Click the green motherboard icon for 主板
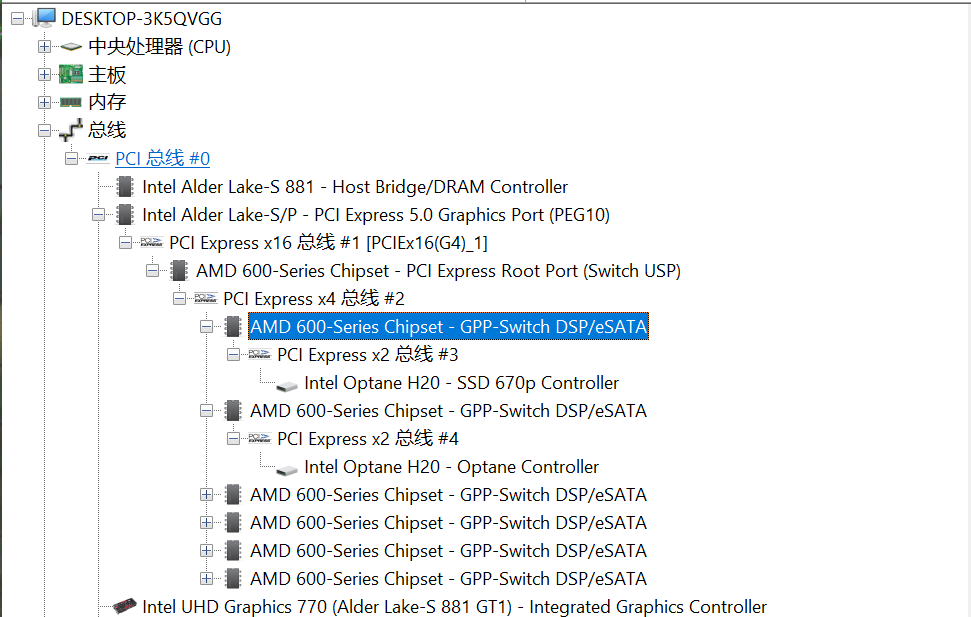 (71, 74)
